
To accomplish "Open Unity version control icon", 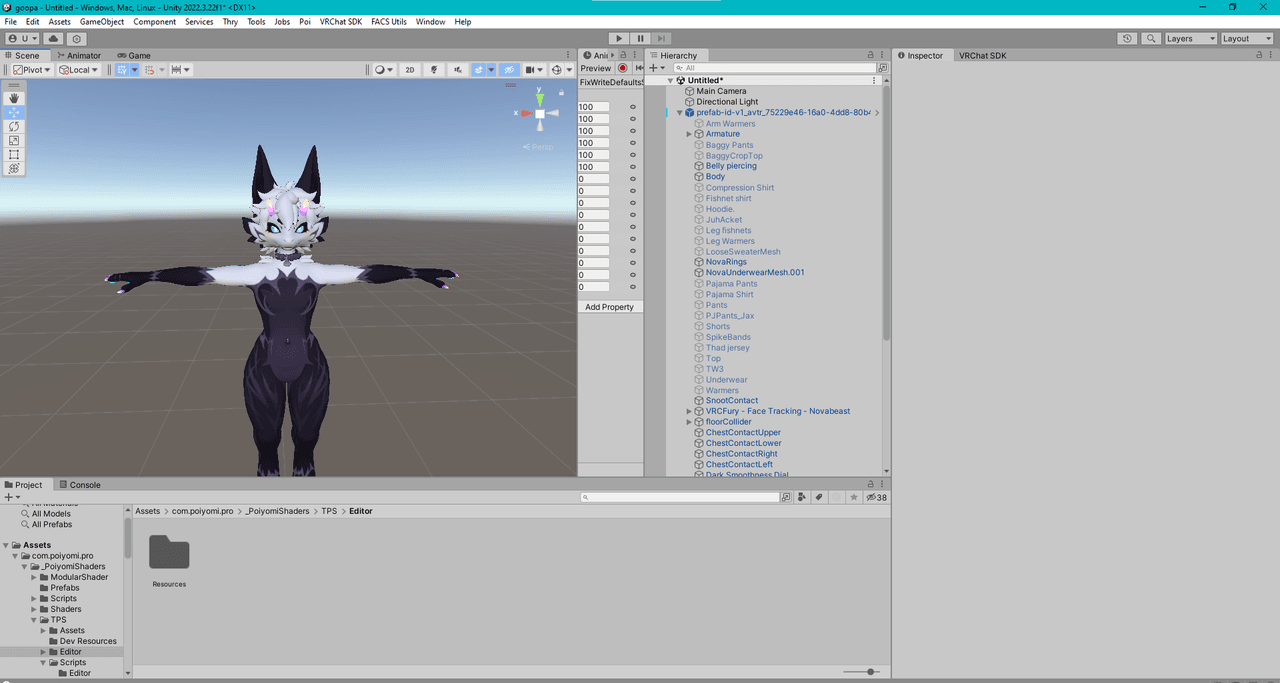I will (77, 38).
